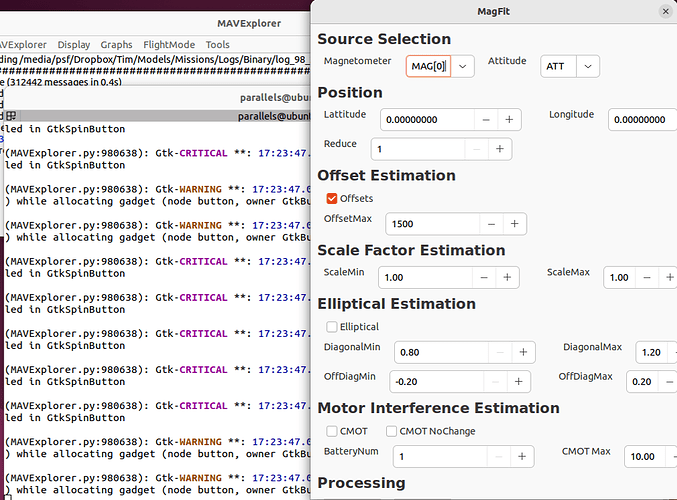Increase the Lattitude value with plus
Screen dimensions: 677x500
[509, 120]
